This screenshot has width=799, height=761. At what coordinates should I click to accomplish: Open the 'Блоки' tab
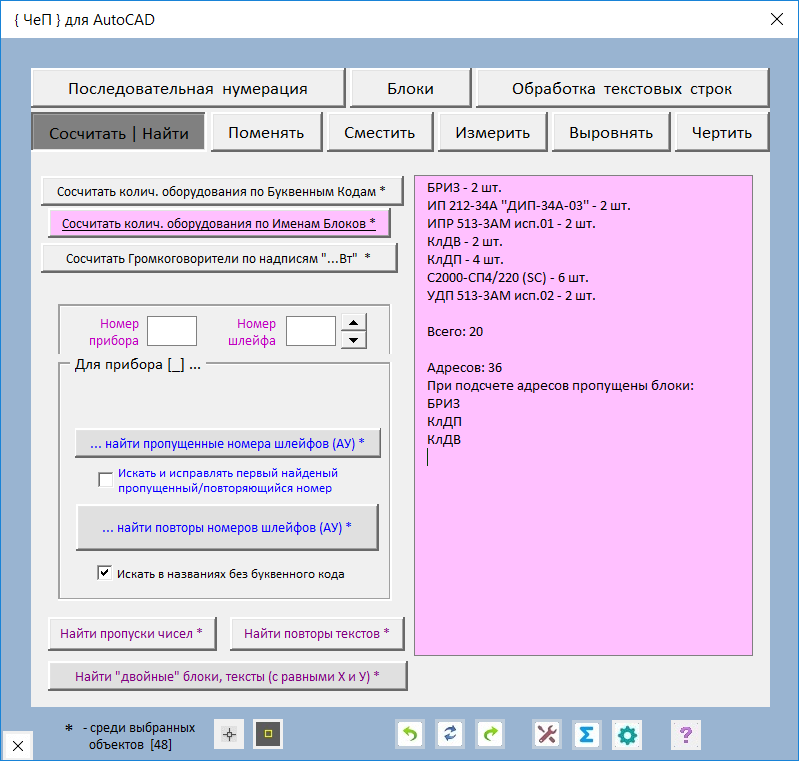(x=410, y=88)
